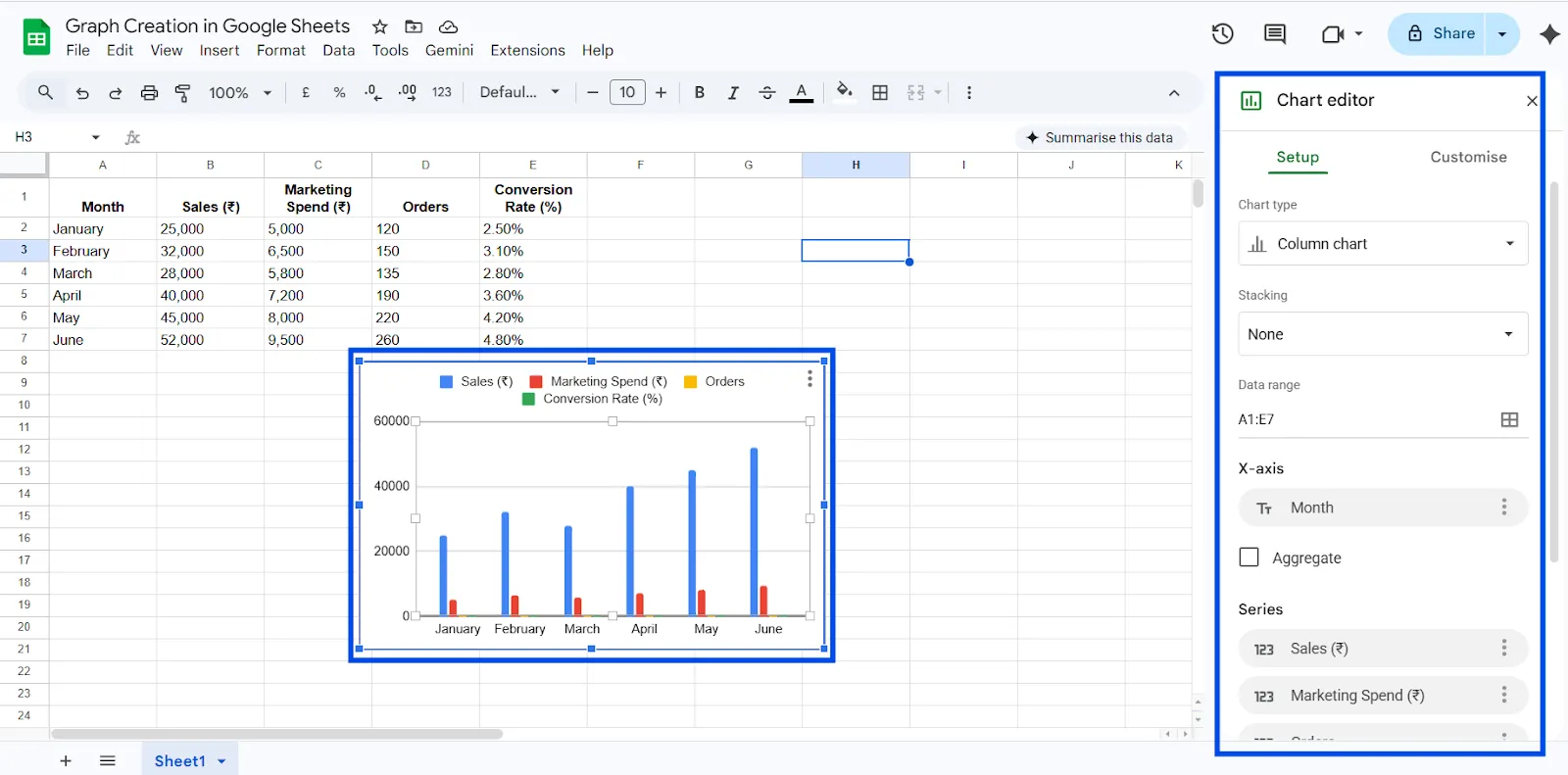Screen dimensions: 1568x775
Task: Select the cell containing February
Action: pyautogui.click(x=102, y=251)
